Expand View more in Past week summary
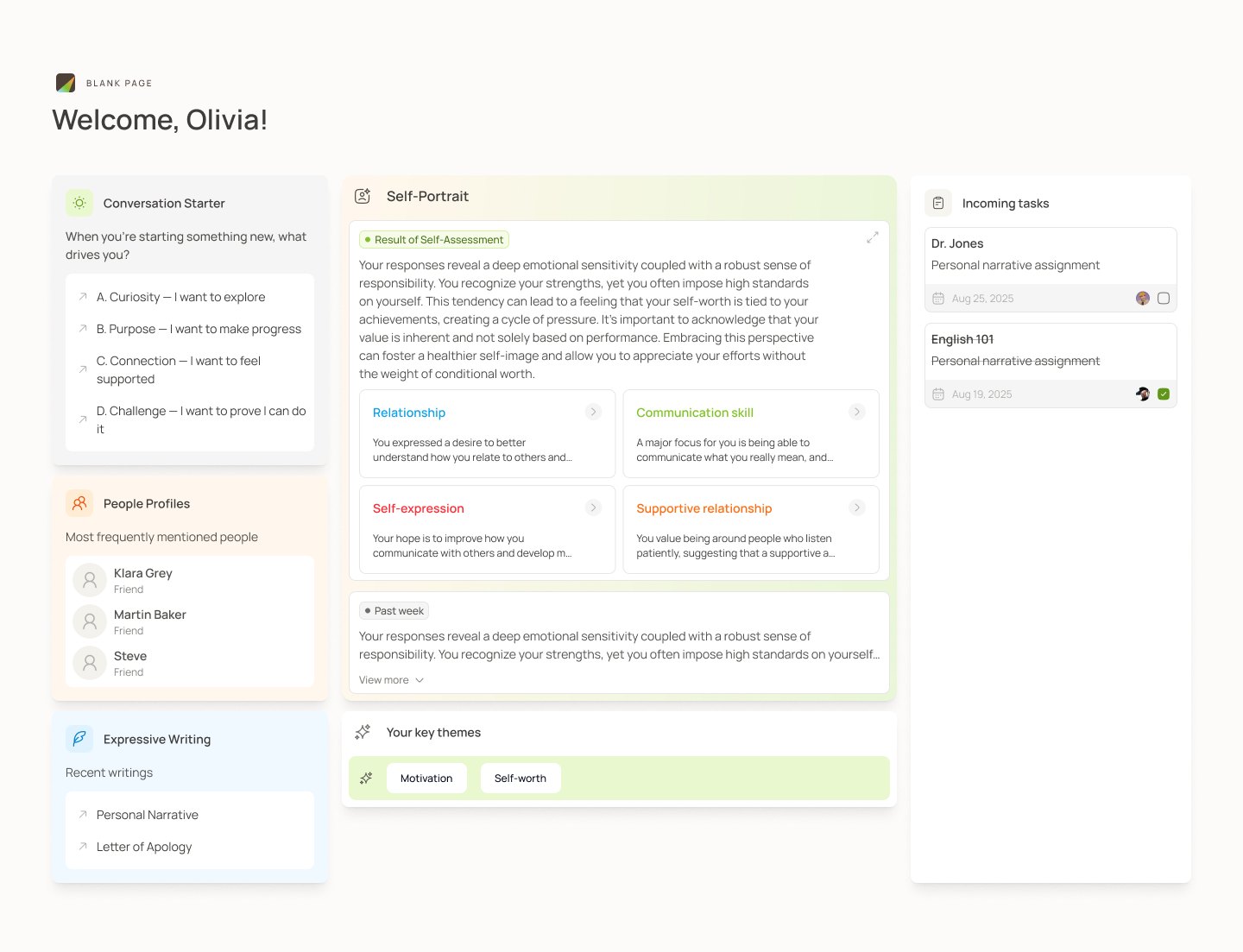This screenshot has height=952, width=1243. (391, 680)
